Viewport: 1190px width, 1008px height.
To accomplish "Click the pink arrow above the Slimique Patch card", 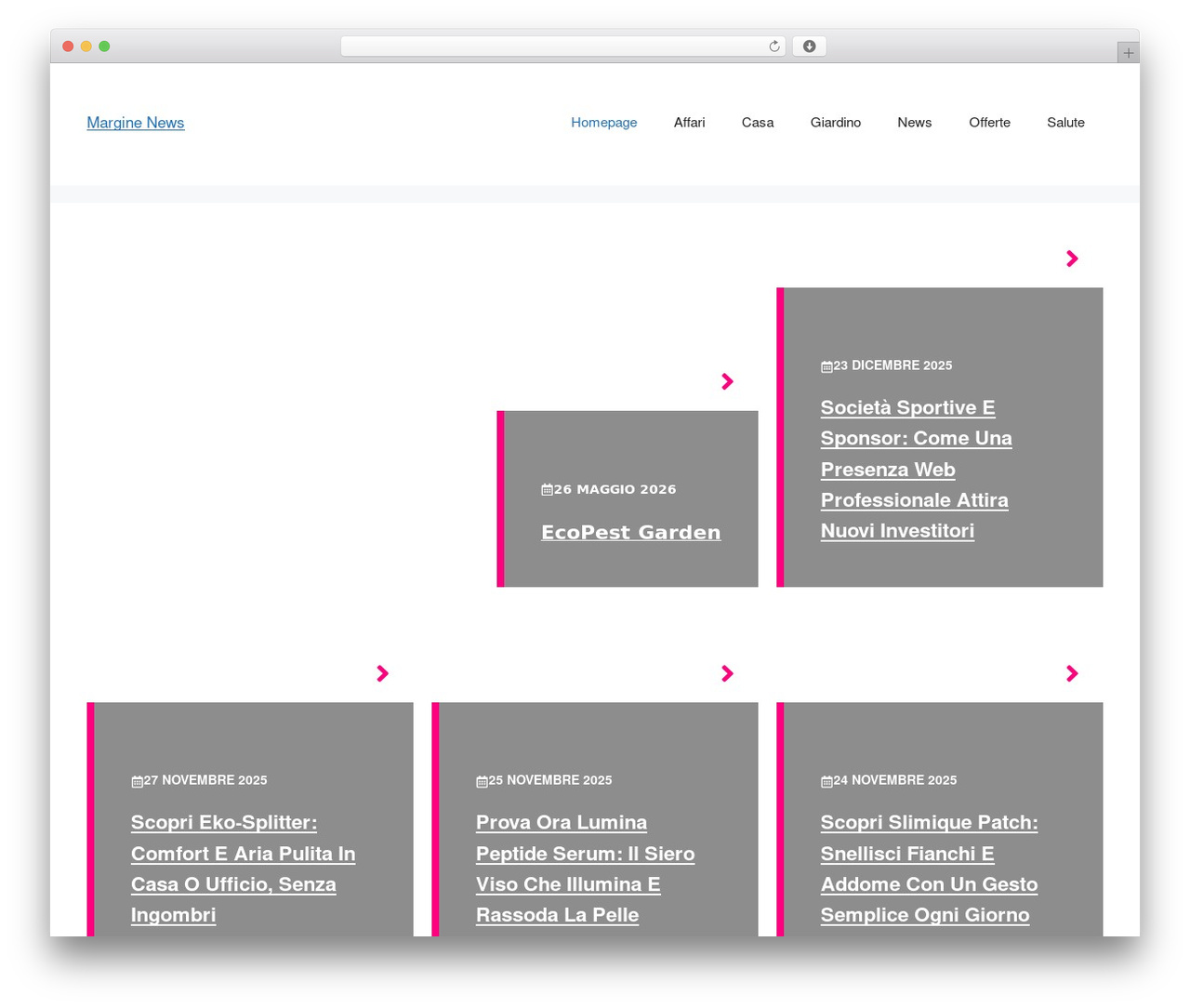I will (1072, 673).
